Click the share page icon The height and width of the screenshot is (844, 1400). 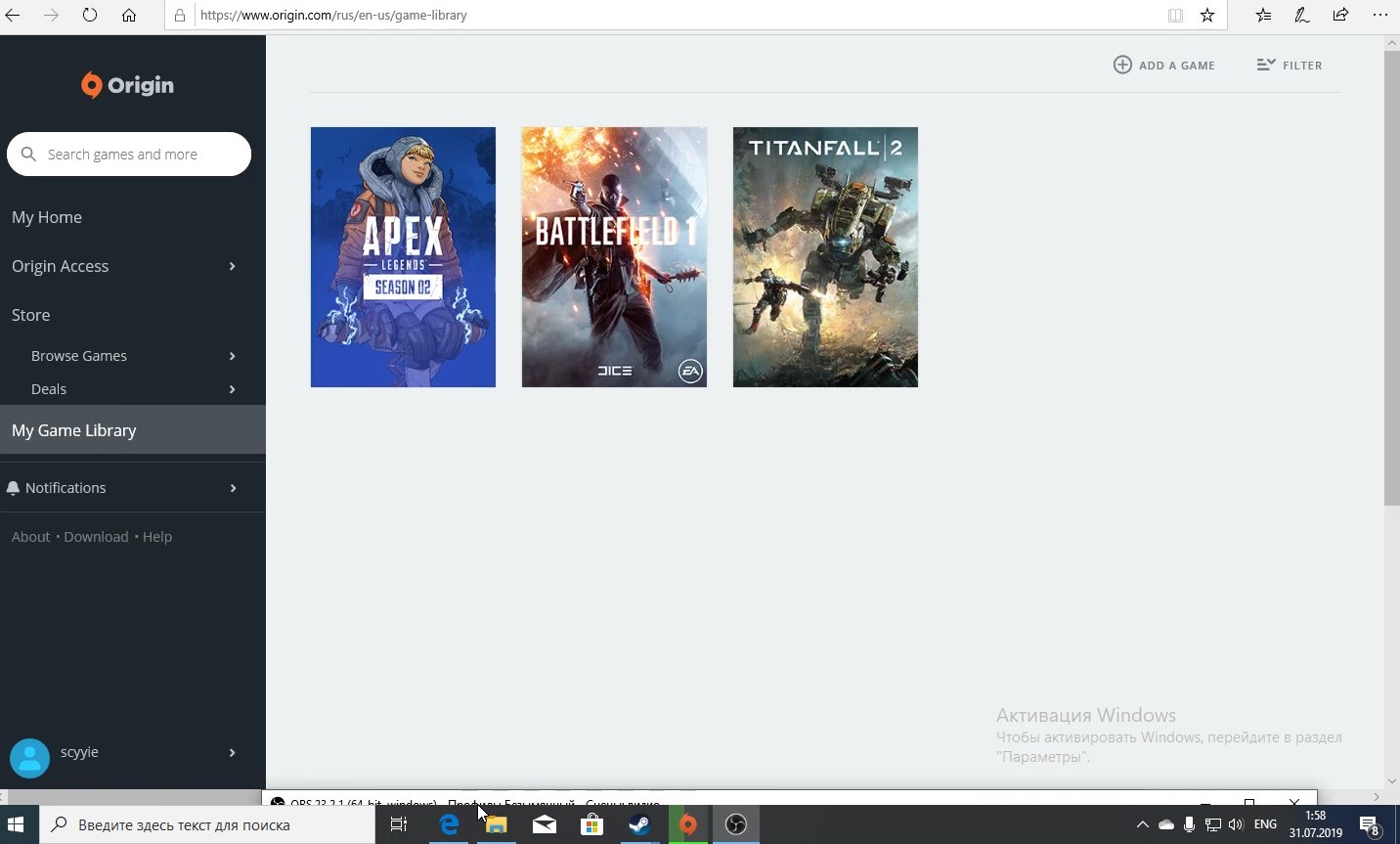coord(1340,15)
